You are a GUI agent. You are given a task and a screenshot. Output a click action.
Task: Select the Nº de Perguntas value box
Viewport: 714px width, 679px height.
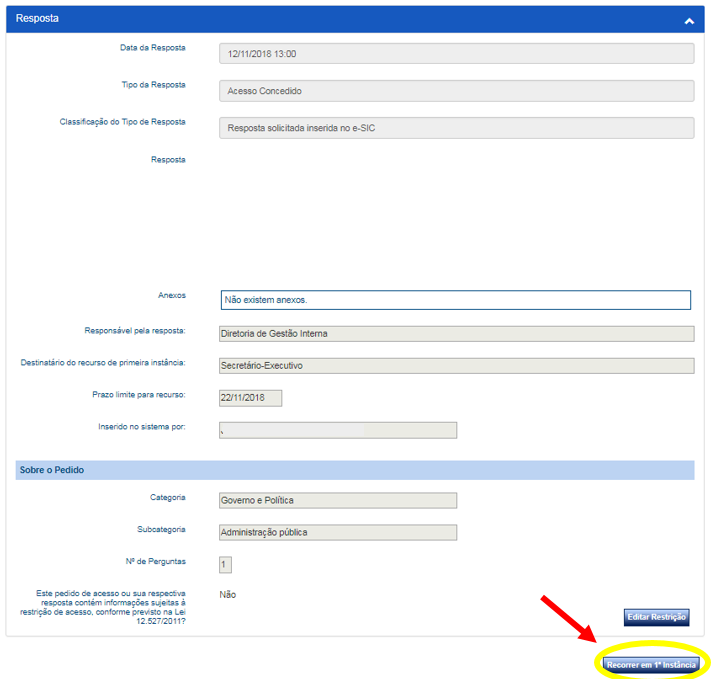(x=225, y=565)
